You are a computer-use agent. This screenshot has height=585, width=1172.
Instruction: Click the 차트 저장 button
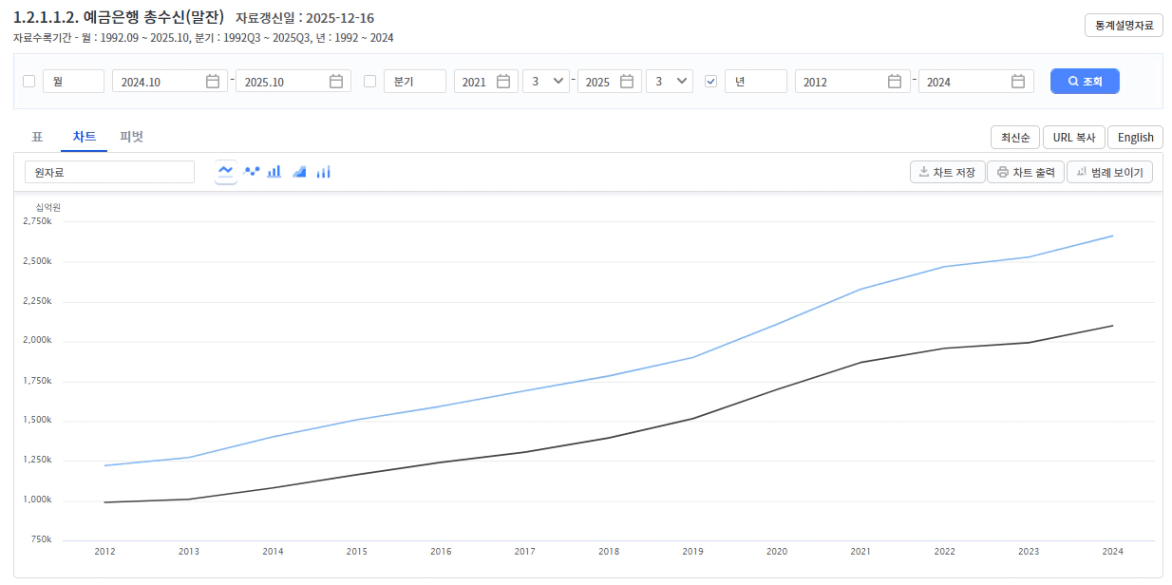coord(947,172)
